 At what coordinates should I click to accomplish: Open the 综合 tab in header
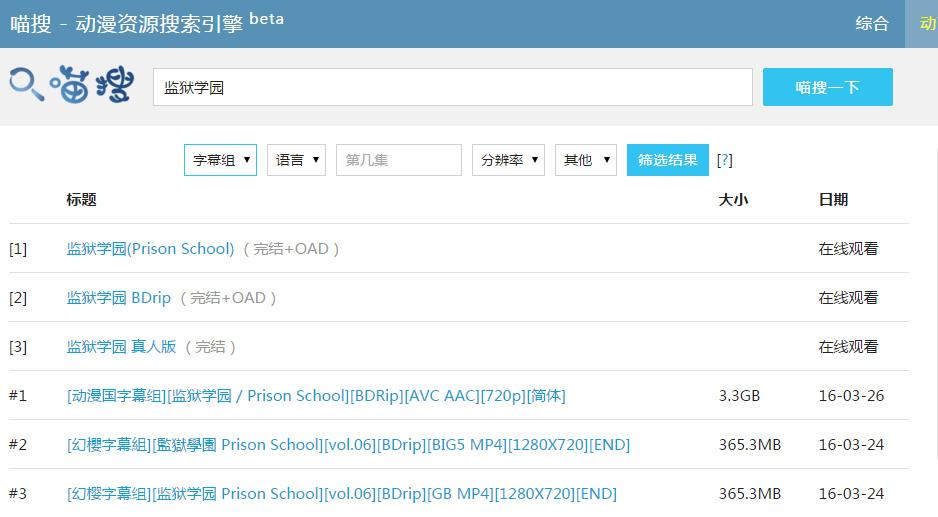tap(872, 24)
